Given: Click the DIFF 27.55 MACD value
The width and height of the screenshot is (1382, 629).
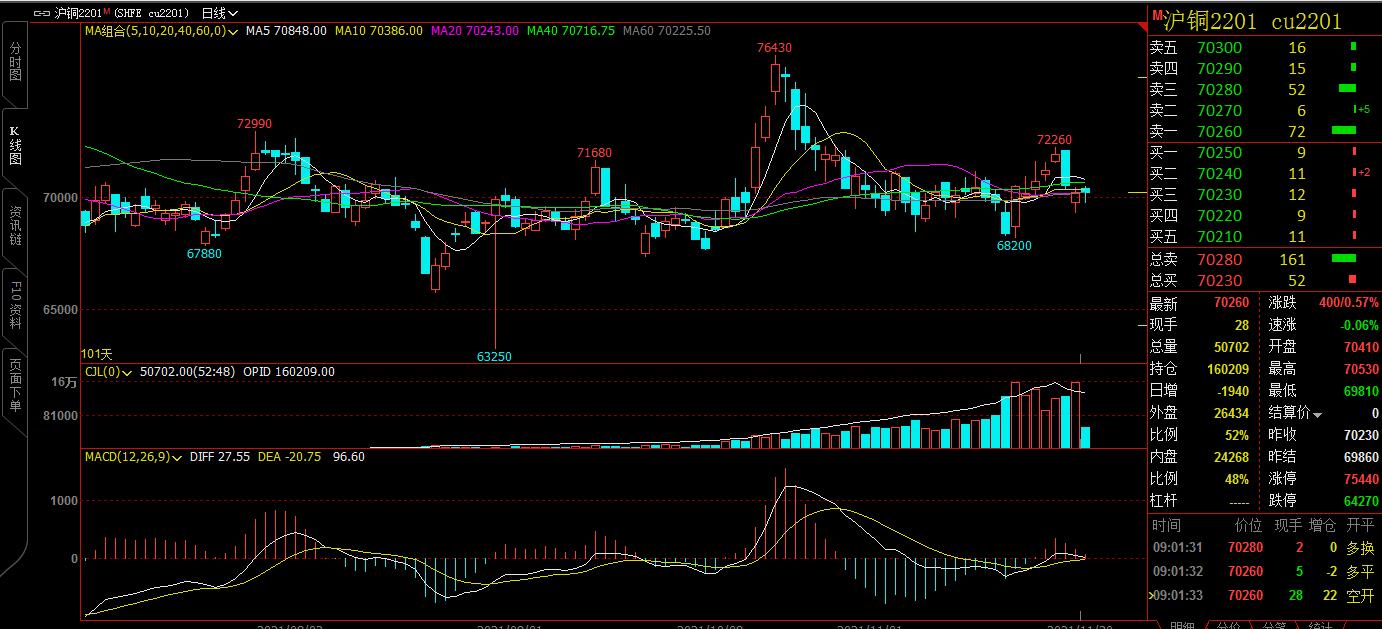Looking at the screenshot, I should tap(220, 457).
